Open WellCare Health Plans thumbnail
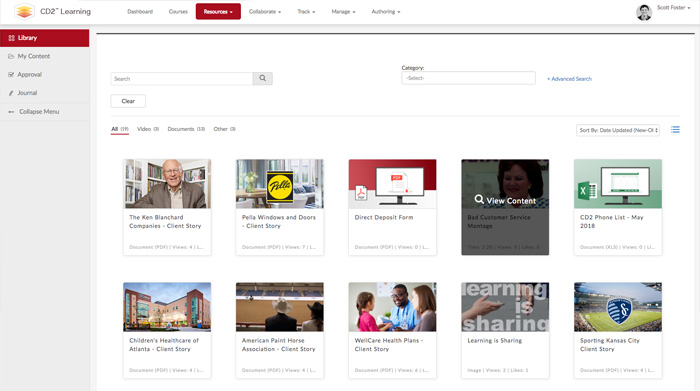 [392, 307]
